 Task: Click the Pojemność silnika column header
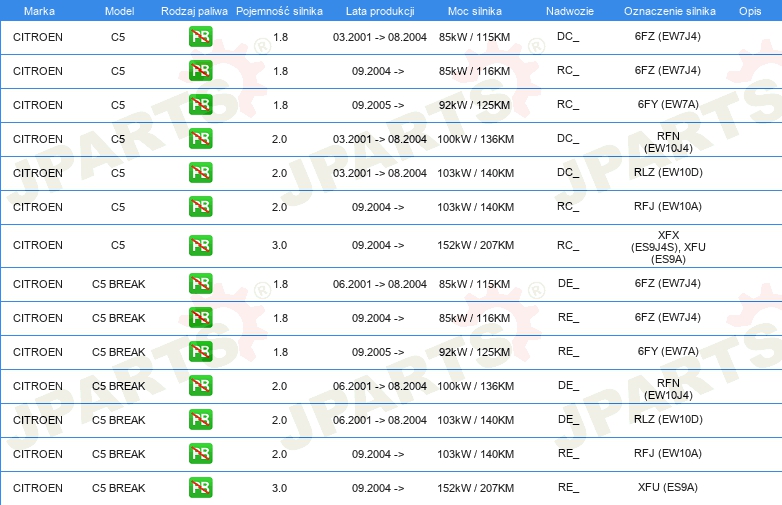[x=279, y=11]
